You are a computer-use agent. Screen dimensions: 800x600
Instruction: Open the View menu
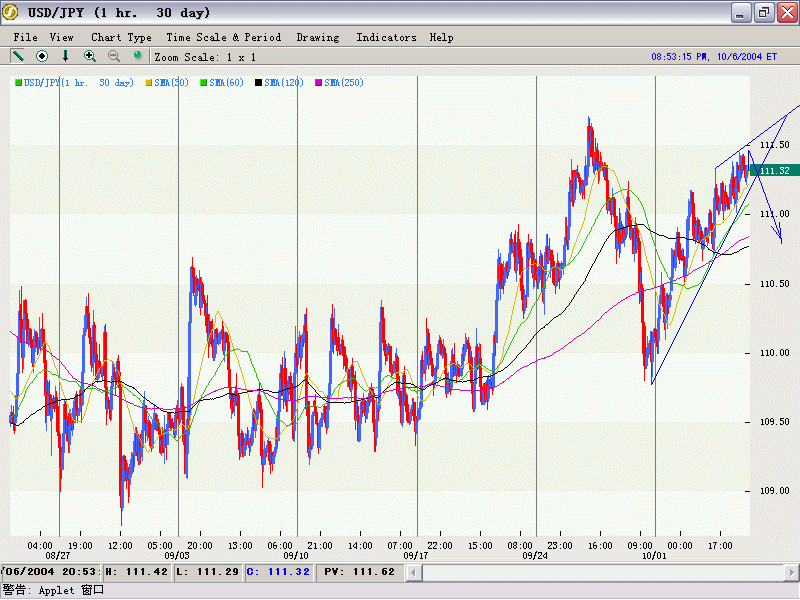coord(61,37)
